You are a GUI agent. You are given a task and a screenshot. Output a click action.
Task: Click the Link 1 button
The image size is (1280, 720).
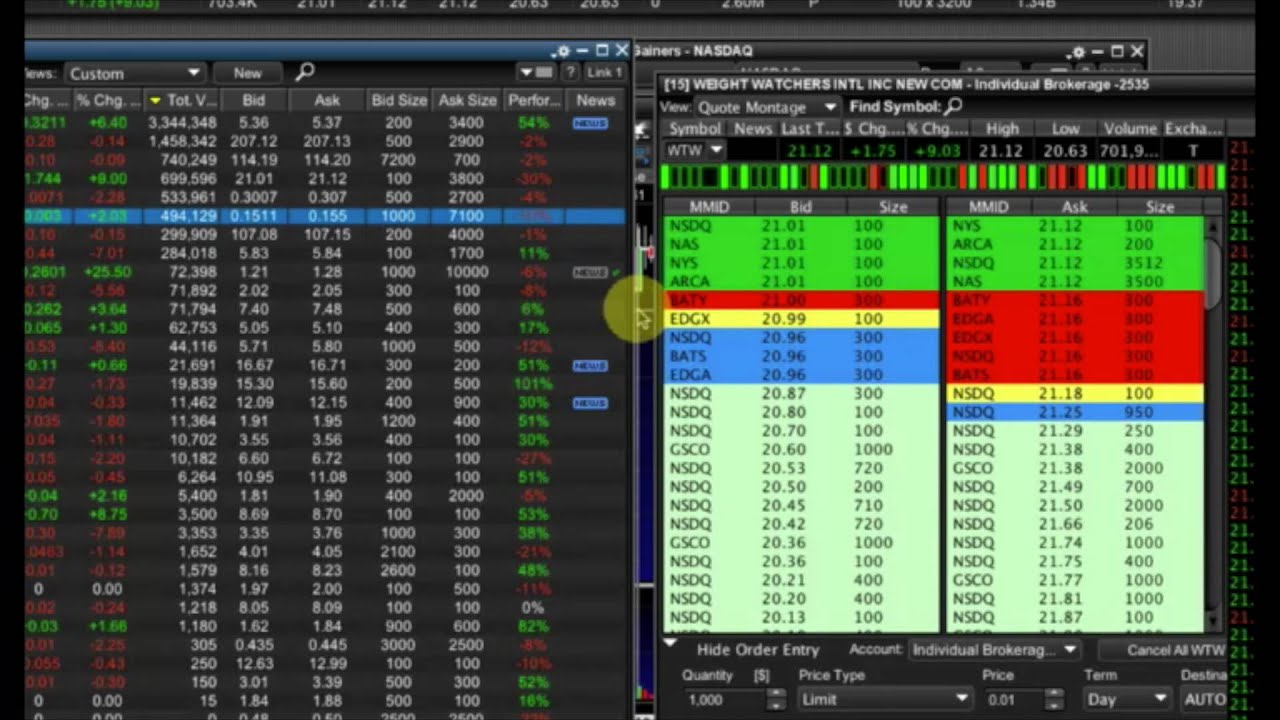[604, 73]
